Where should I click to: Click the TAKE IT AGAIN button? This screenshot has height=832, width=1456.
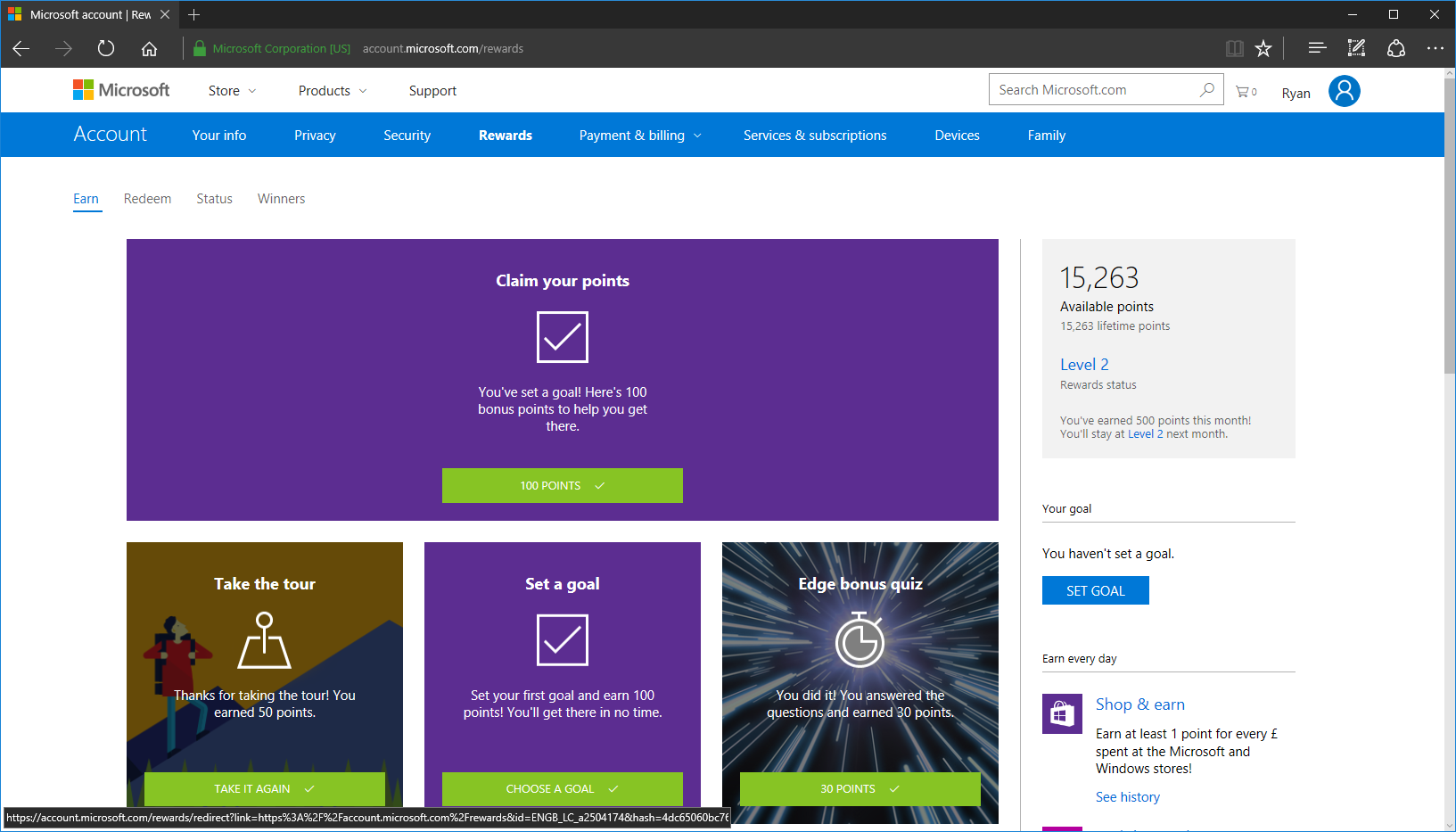pyautogui.click(x=265, y=789)
